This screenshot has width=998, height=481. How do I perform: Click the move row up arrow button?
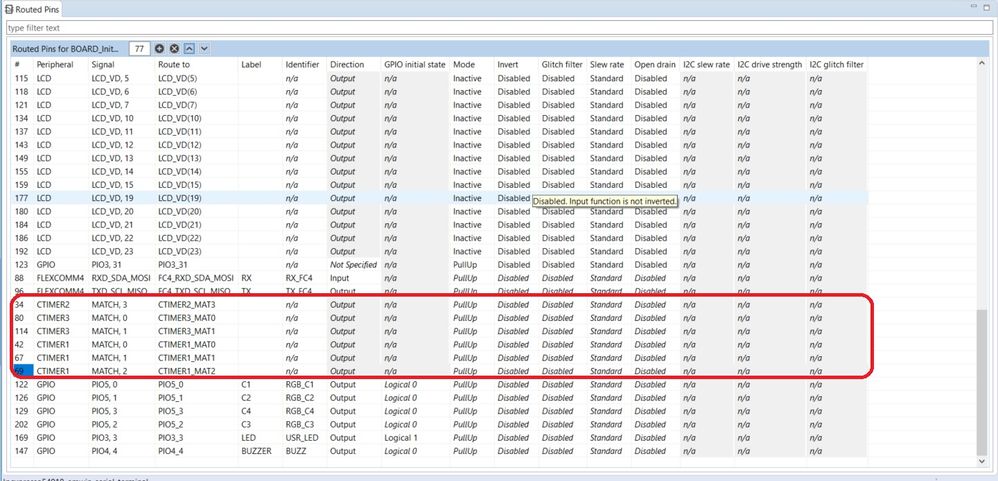[x=190, y=48]
